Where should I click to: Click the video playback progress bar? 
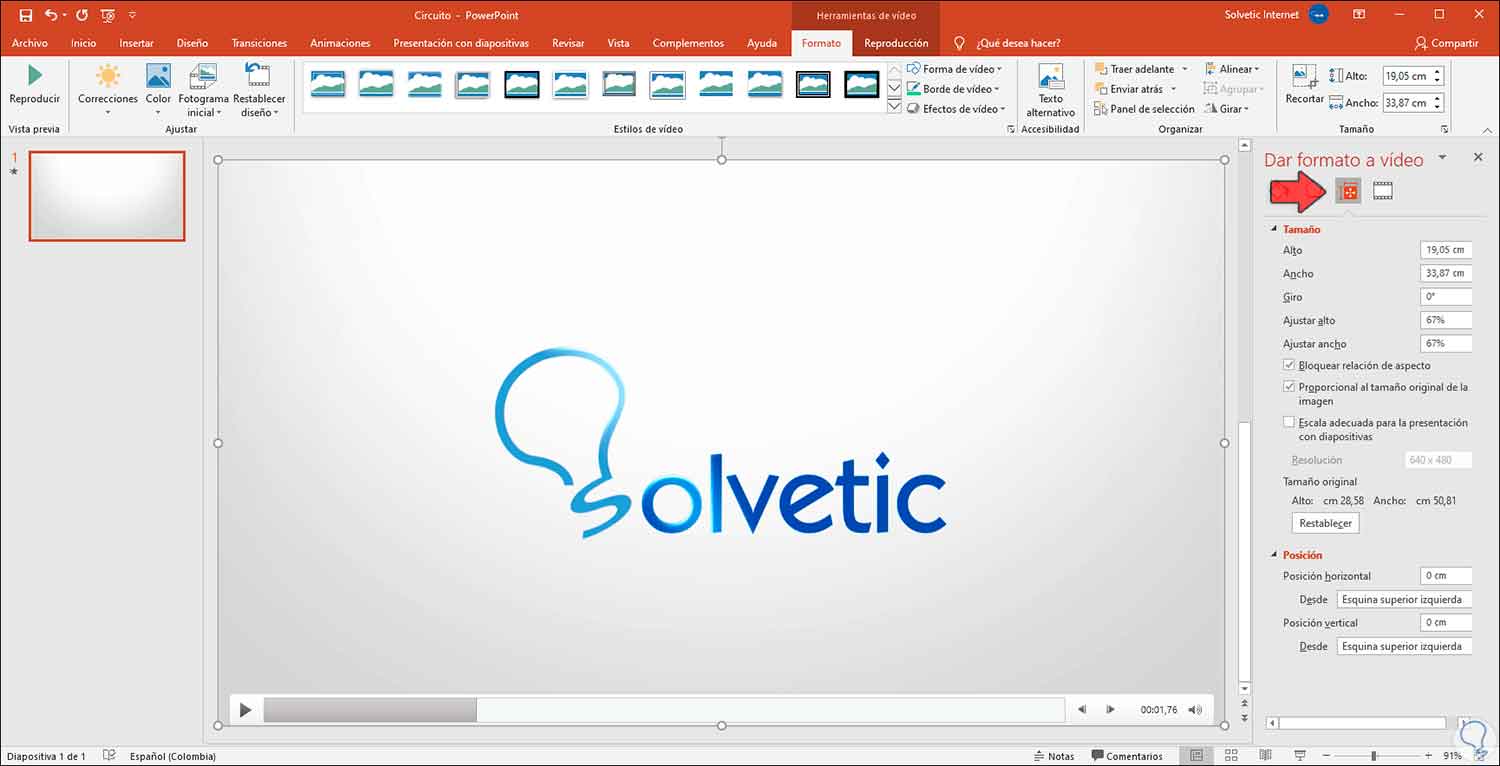[x=664, y=710]
